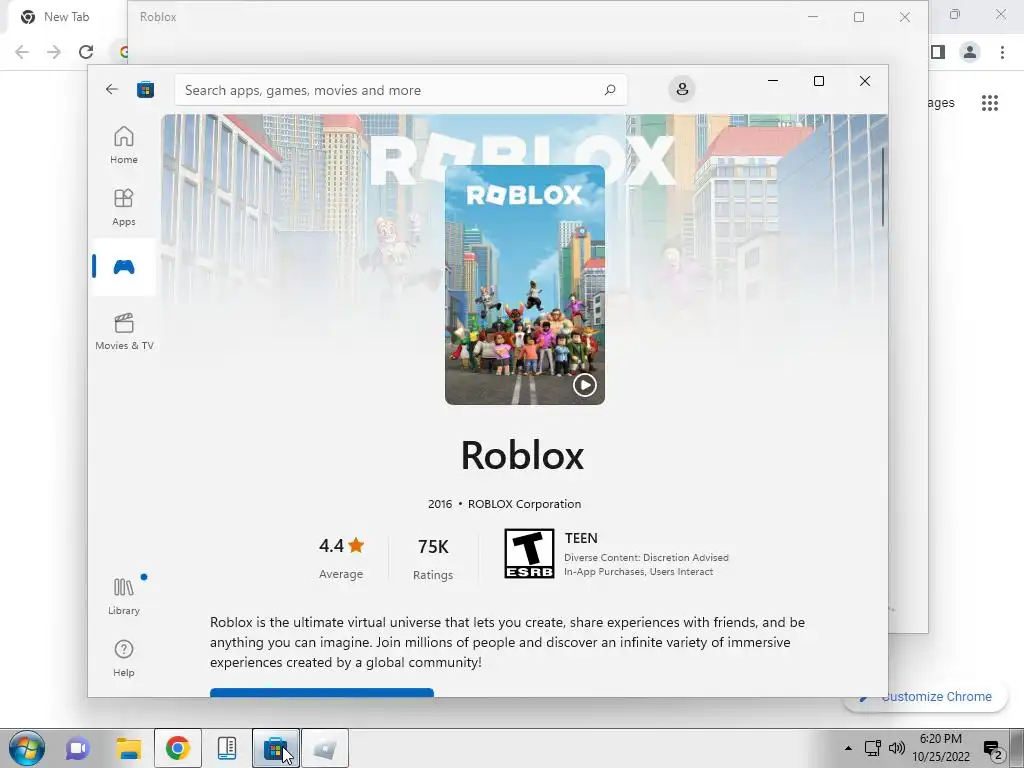Click the 4.4 average star rating
1024x768 pixels.
click(341, 557)
